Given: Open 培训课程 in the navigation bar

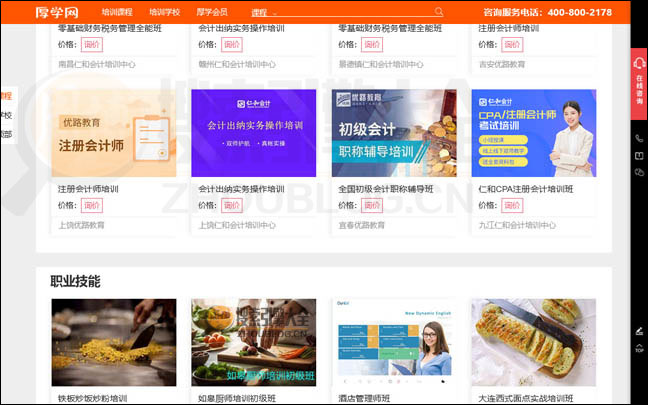Looking at the screenshot, I should [x=117, y=12].
